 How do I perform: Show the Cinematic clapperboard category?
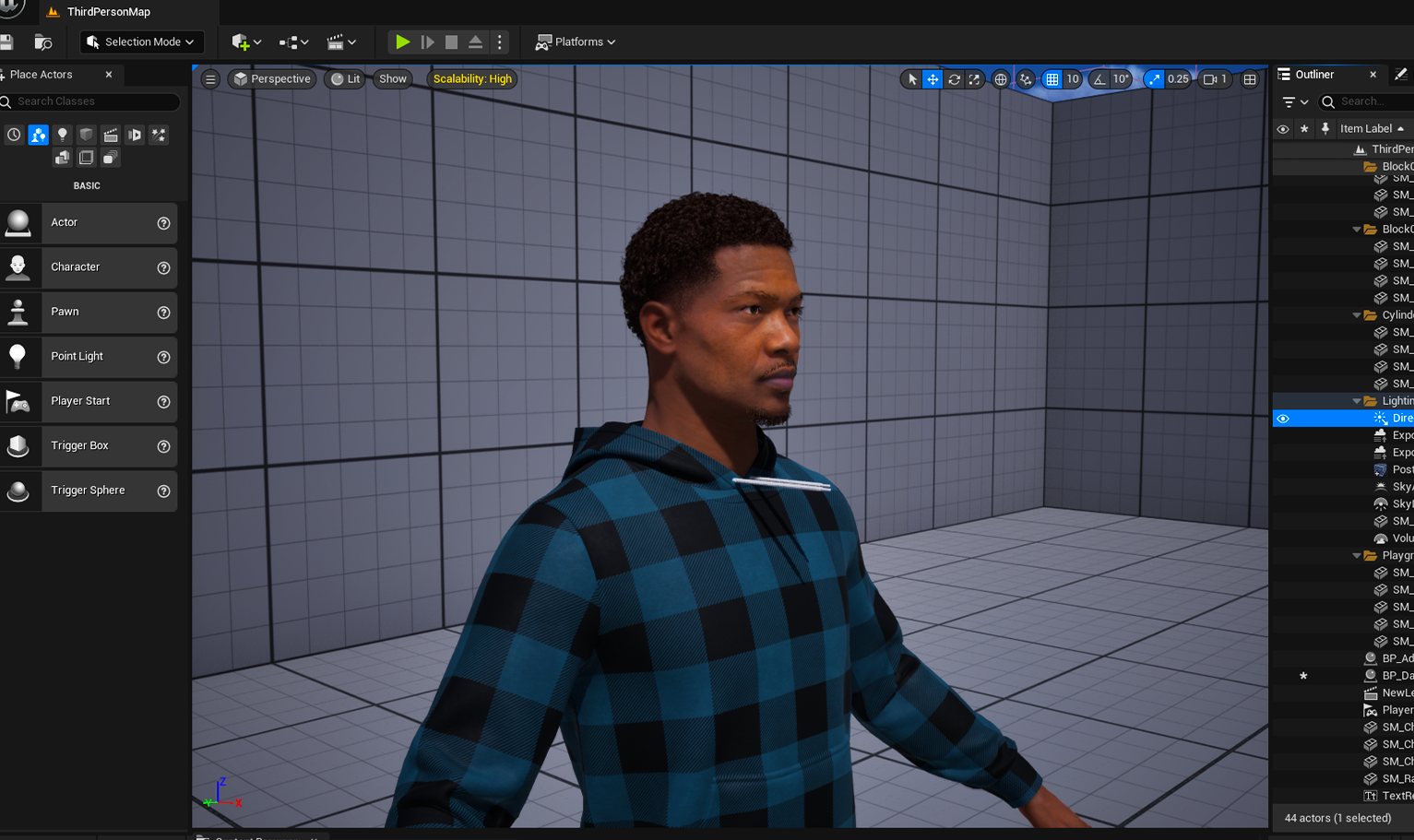111,135
